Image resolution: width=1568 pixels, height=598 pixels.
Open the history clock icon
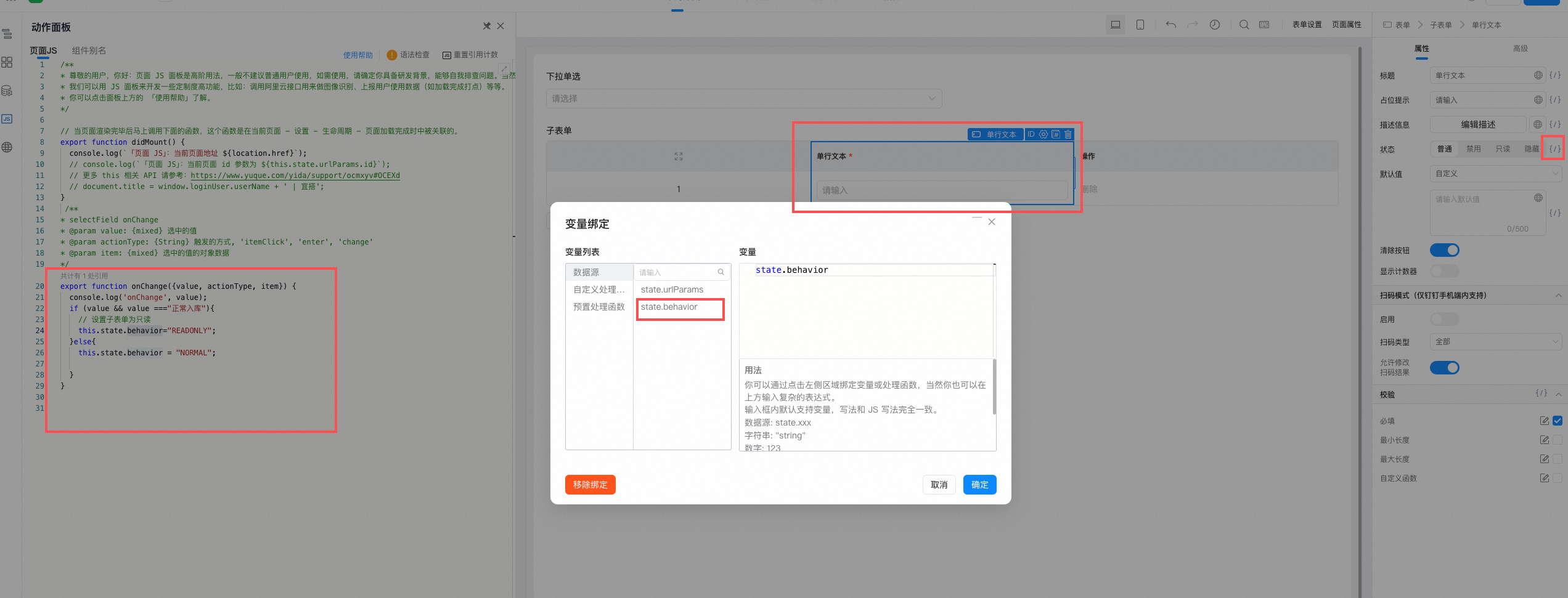1215,25
